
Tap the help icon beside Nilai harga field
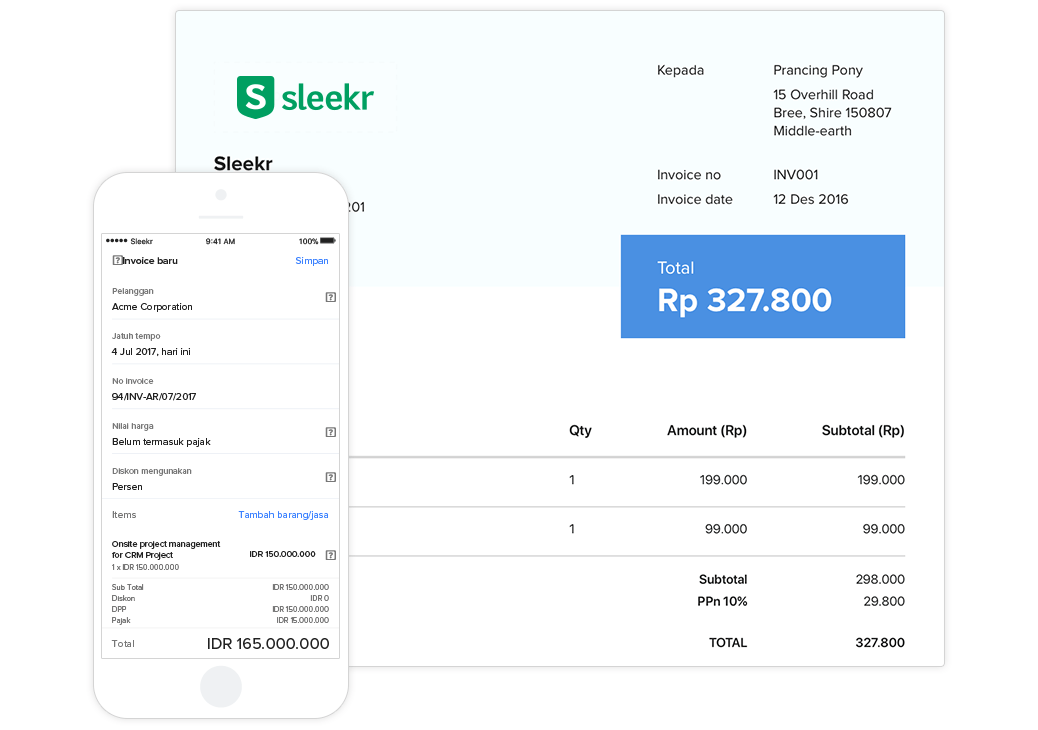pos(330,432)
